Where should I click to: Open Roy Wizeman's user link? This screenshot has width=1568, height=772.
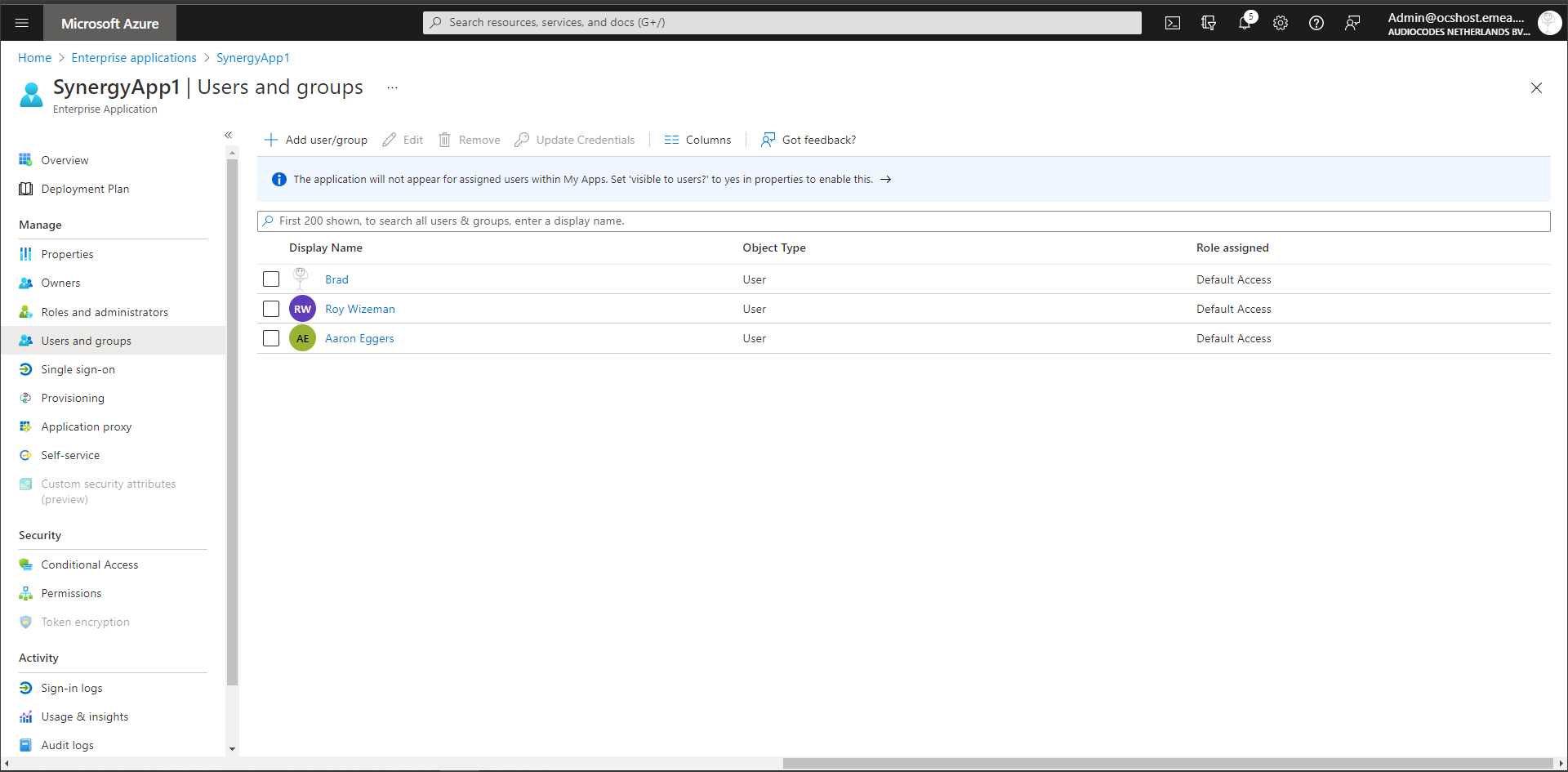360,309
